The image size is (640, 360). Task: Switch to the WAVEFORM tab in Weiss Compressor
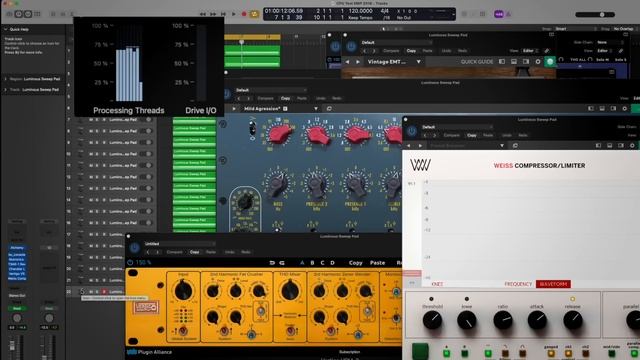[x=553, y=284]
